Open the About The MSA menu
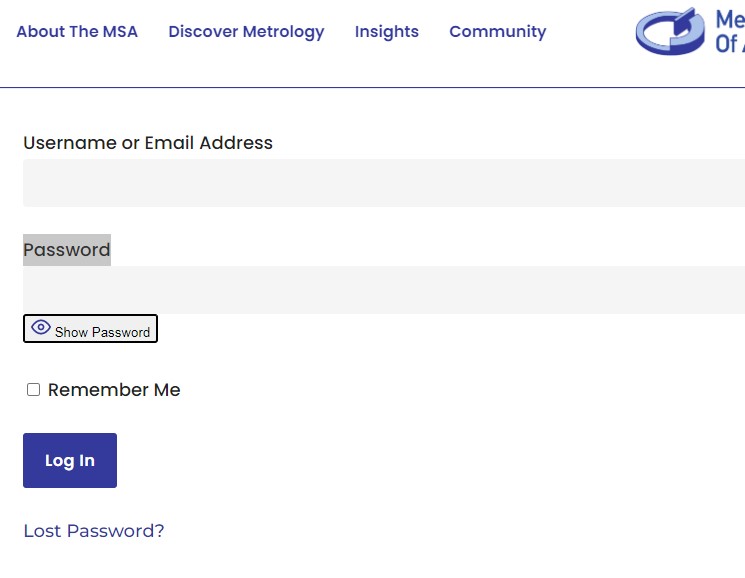 coord(77,31)
